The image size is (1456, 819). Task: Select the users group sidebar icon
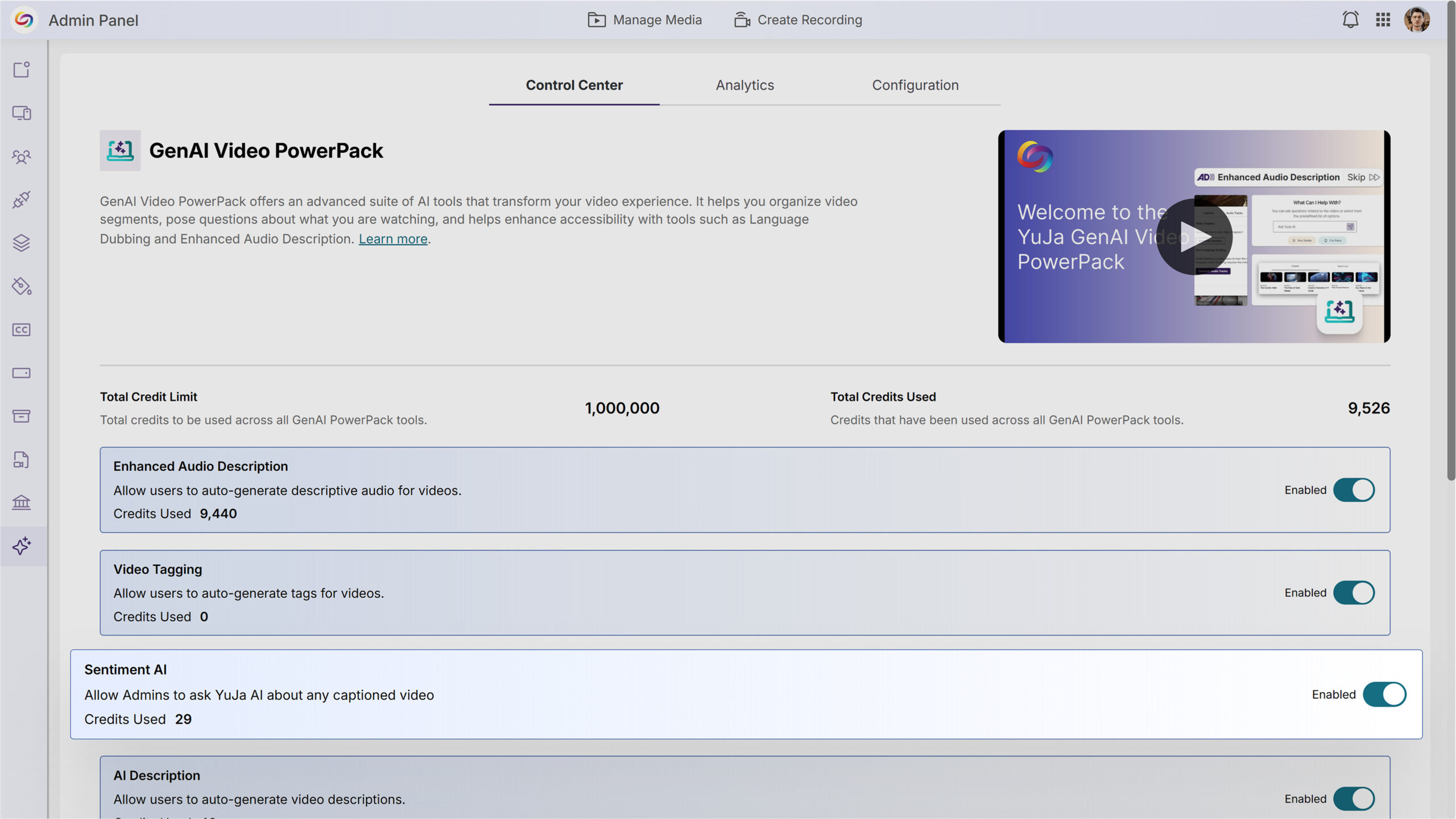point(22,156)
